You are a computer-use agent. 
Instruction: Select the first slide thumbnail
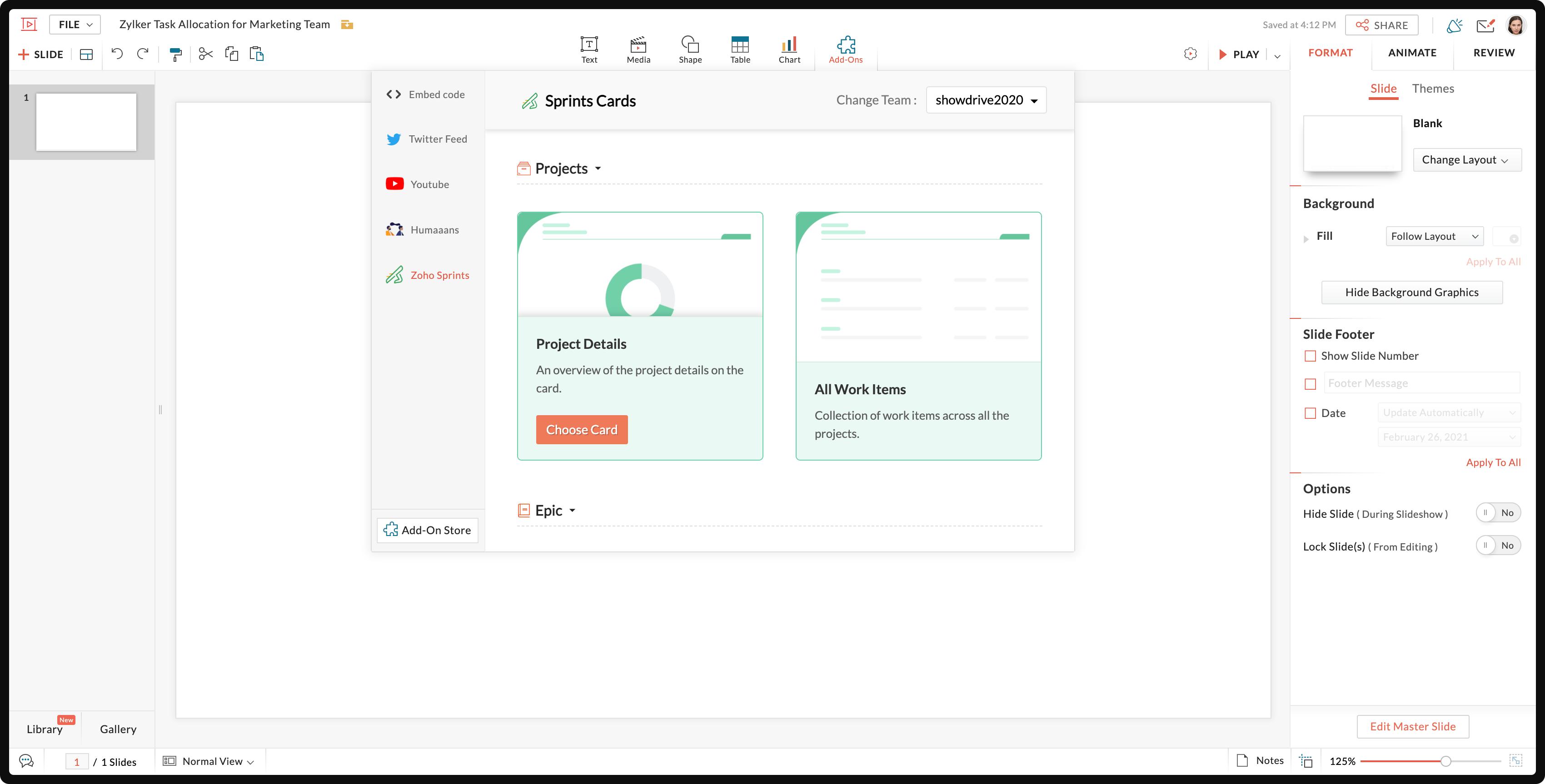pyautogui.click(x=86, y=122)
